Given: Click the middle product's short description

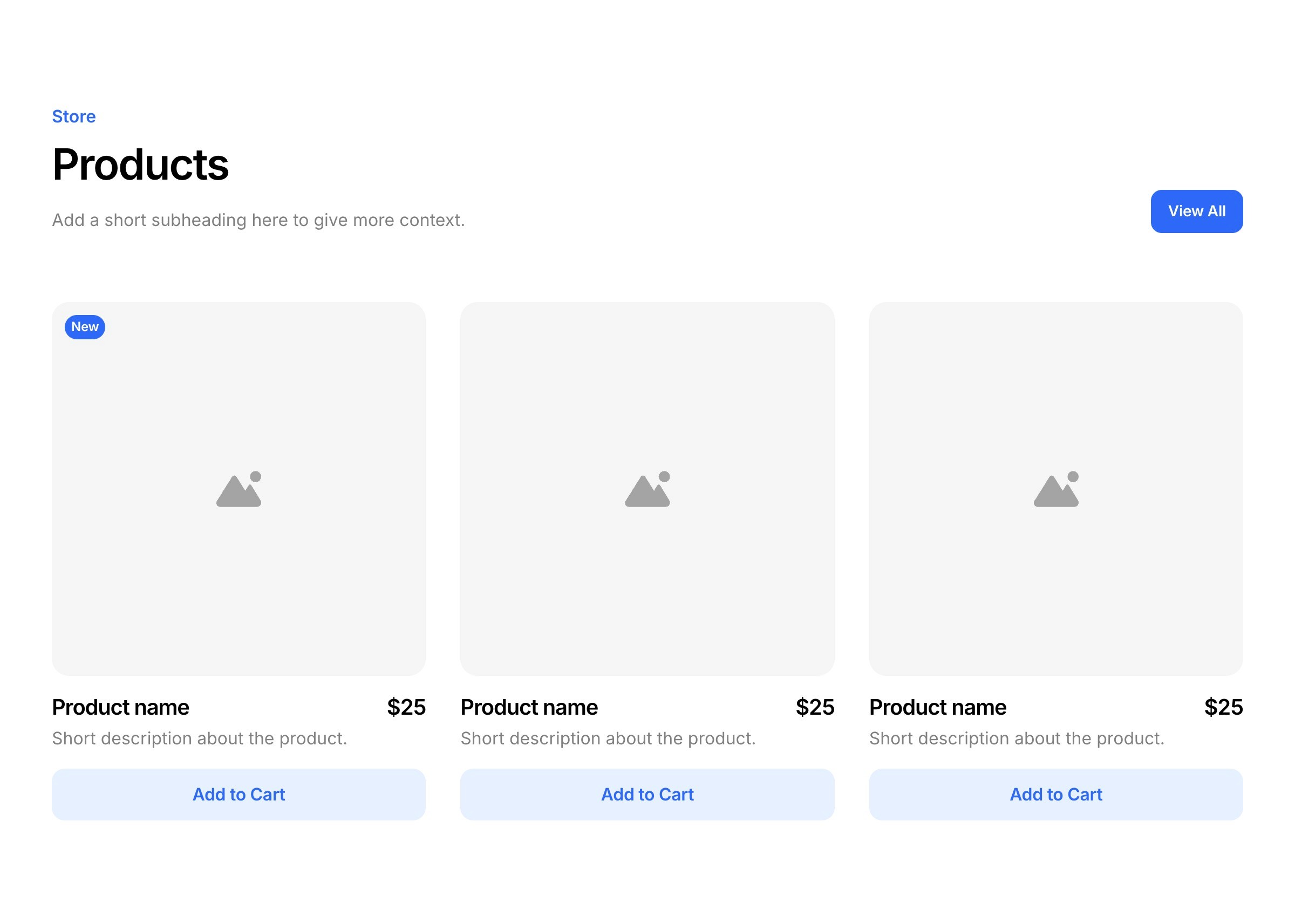Looking at the screenshot, I should (608, 738).
